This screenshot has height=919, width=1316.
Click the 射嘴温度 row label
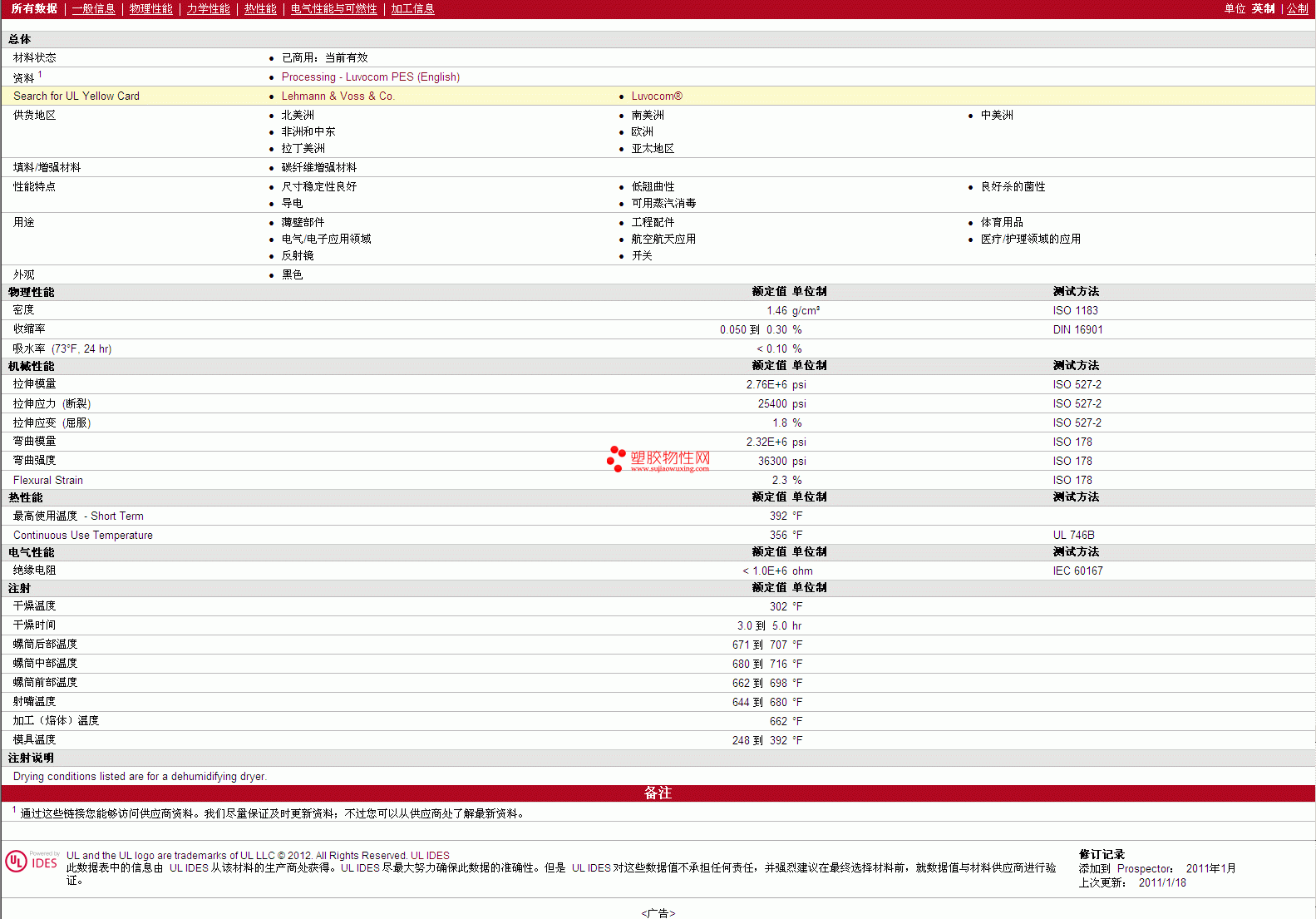pos(34,702)
